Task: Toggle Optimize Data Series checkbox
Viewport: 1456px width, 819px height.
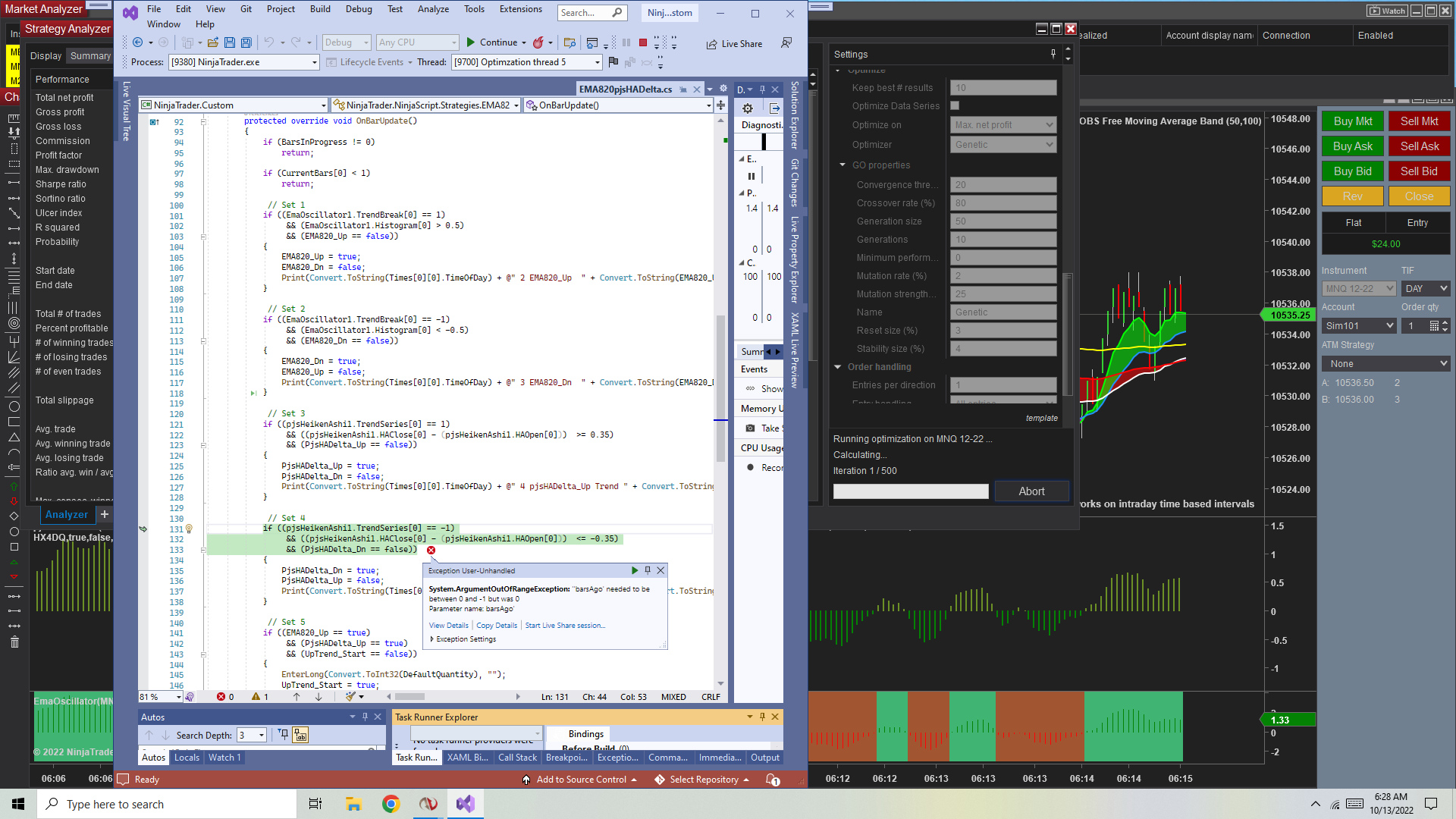Action: pyautogui.click(x=955, y=106)
